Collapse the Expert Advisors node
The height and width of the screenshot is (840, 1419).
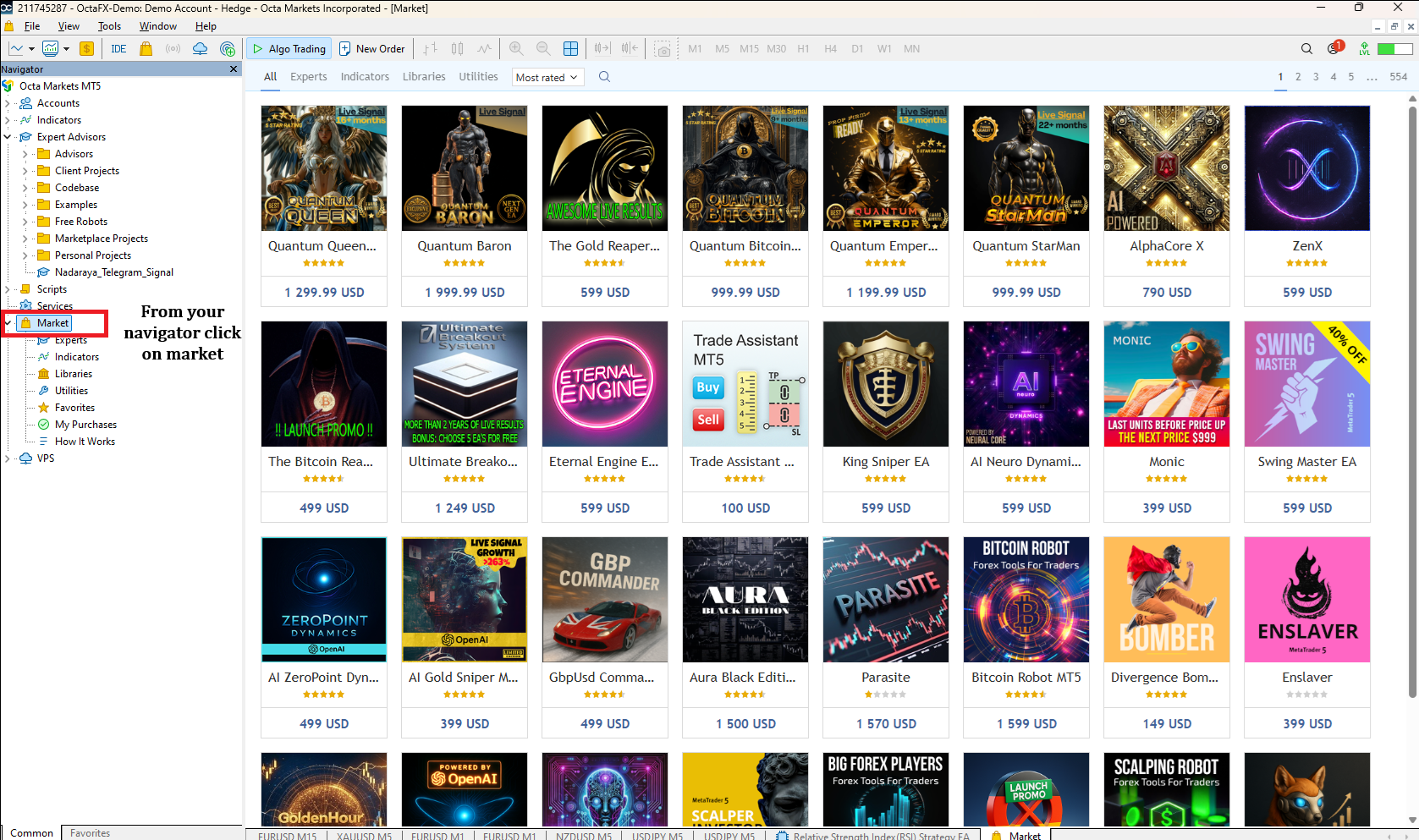click(x=8, y=137)
